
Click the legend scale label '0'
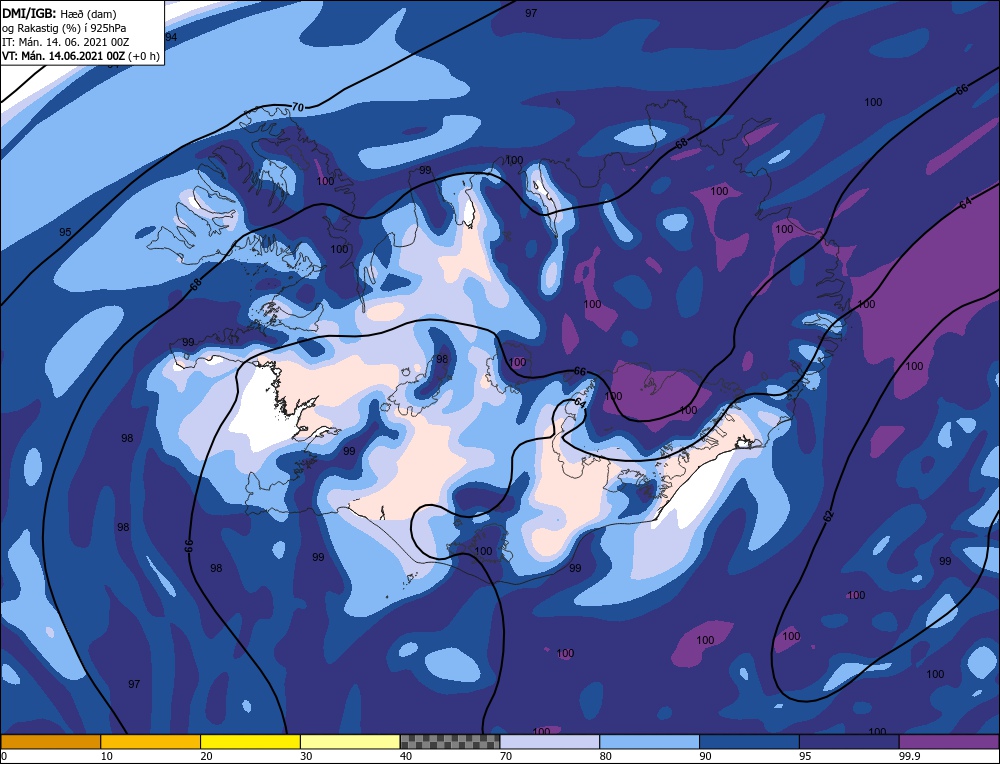[4, 756]
